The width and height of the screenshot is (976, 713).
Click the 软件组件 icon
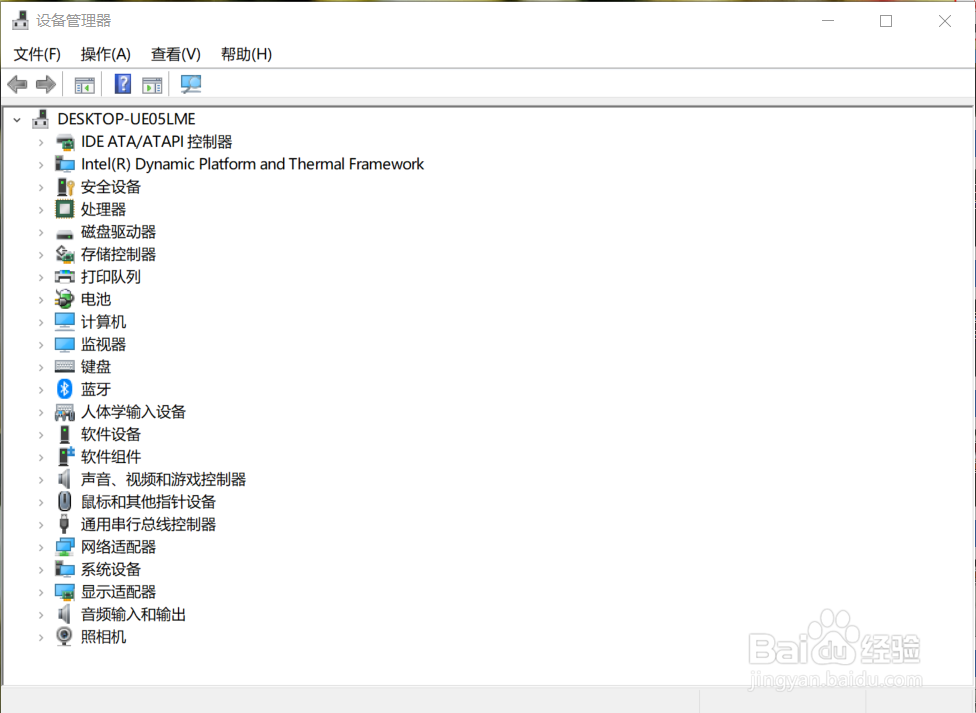[65, 456]
